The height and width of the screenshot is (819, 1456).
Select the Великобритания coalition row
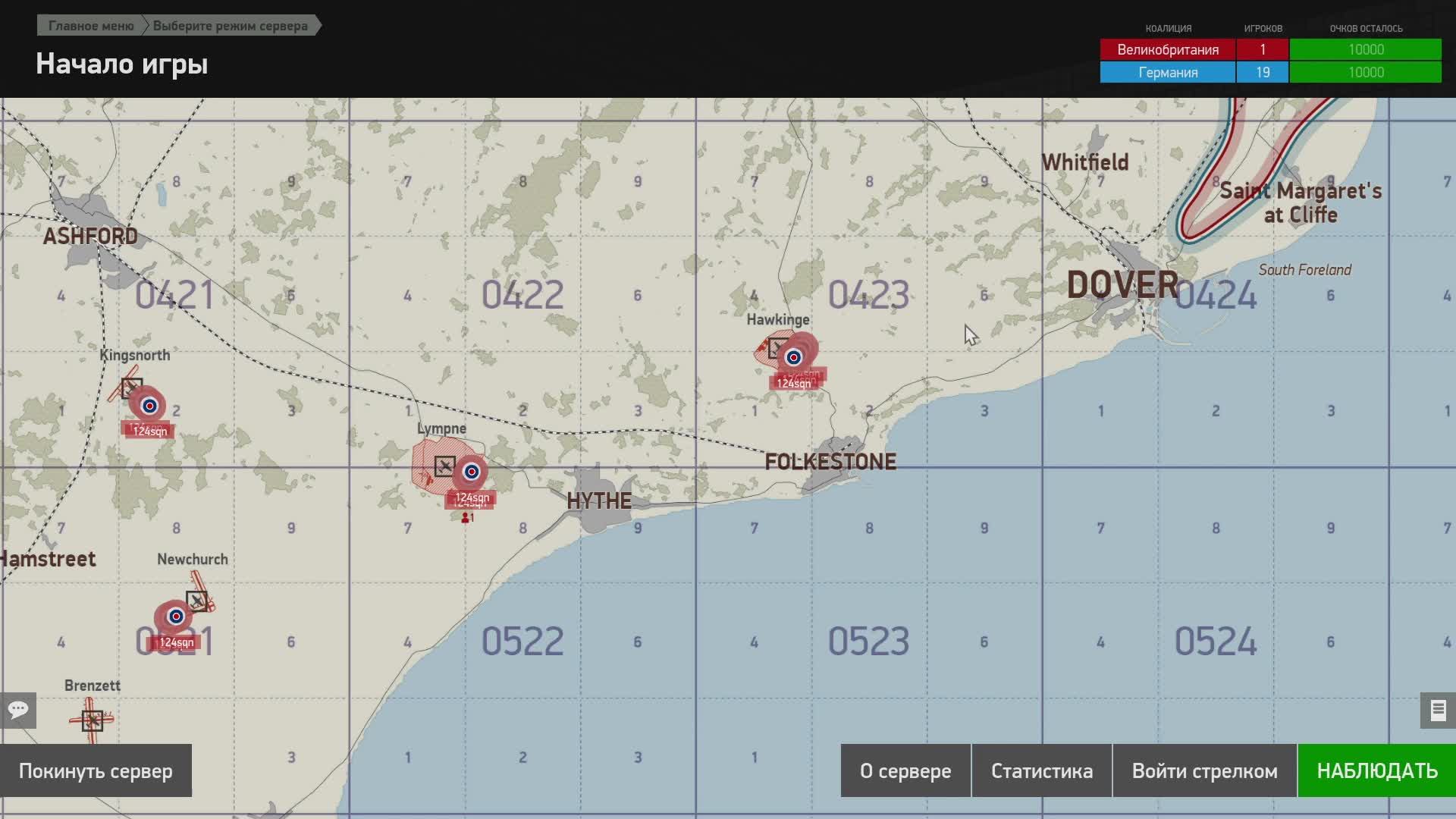pyautogui.click(x=1167, y=50)
